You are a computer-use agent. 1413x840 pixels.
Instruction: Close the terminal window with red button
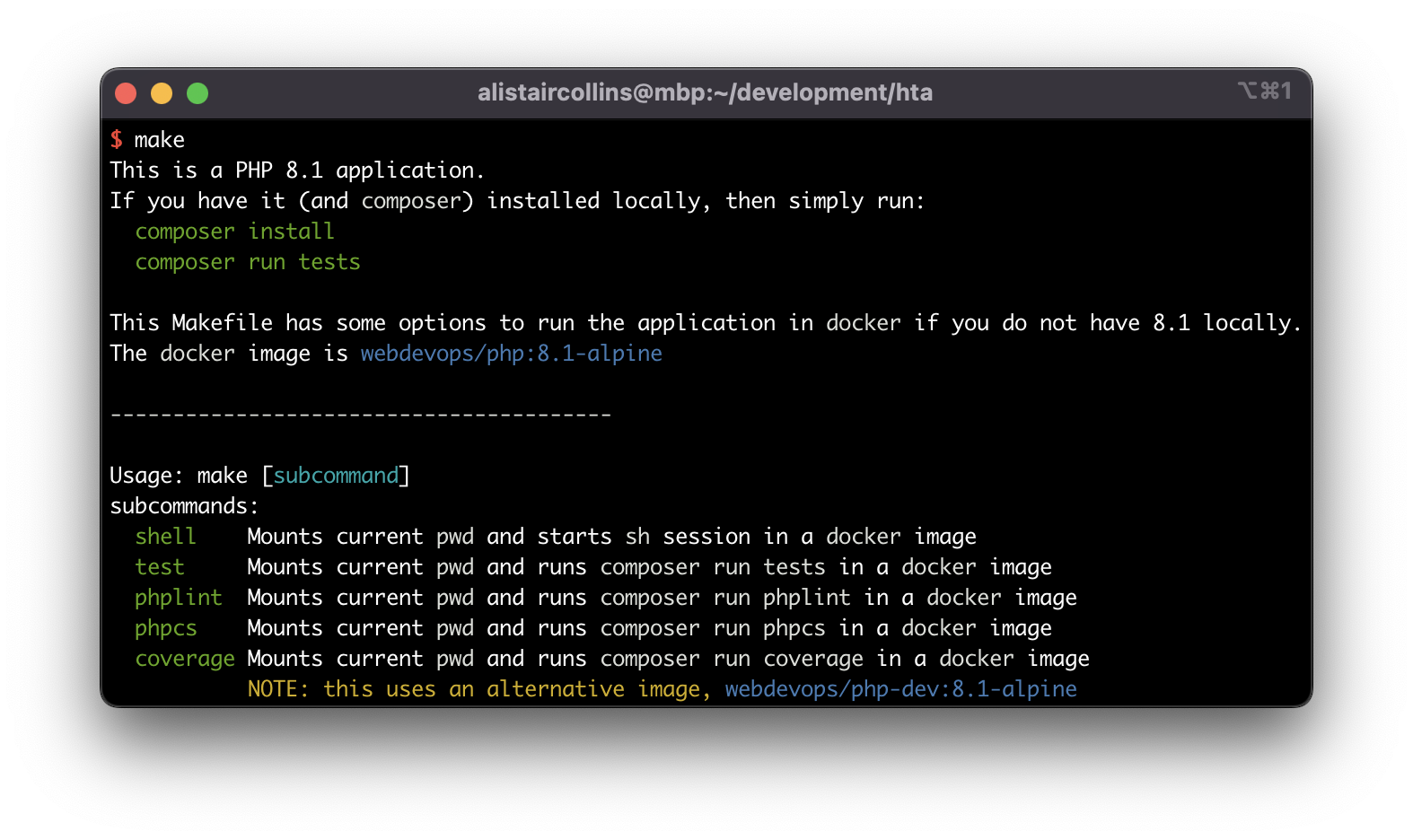pos(126,93)
